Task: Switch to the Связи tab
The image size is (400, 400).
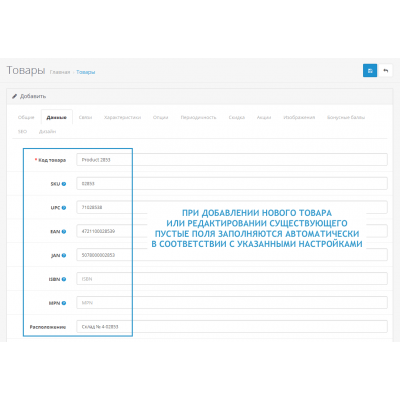Action: point(85,117)
